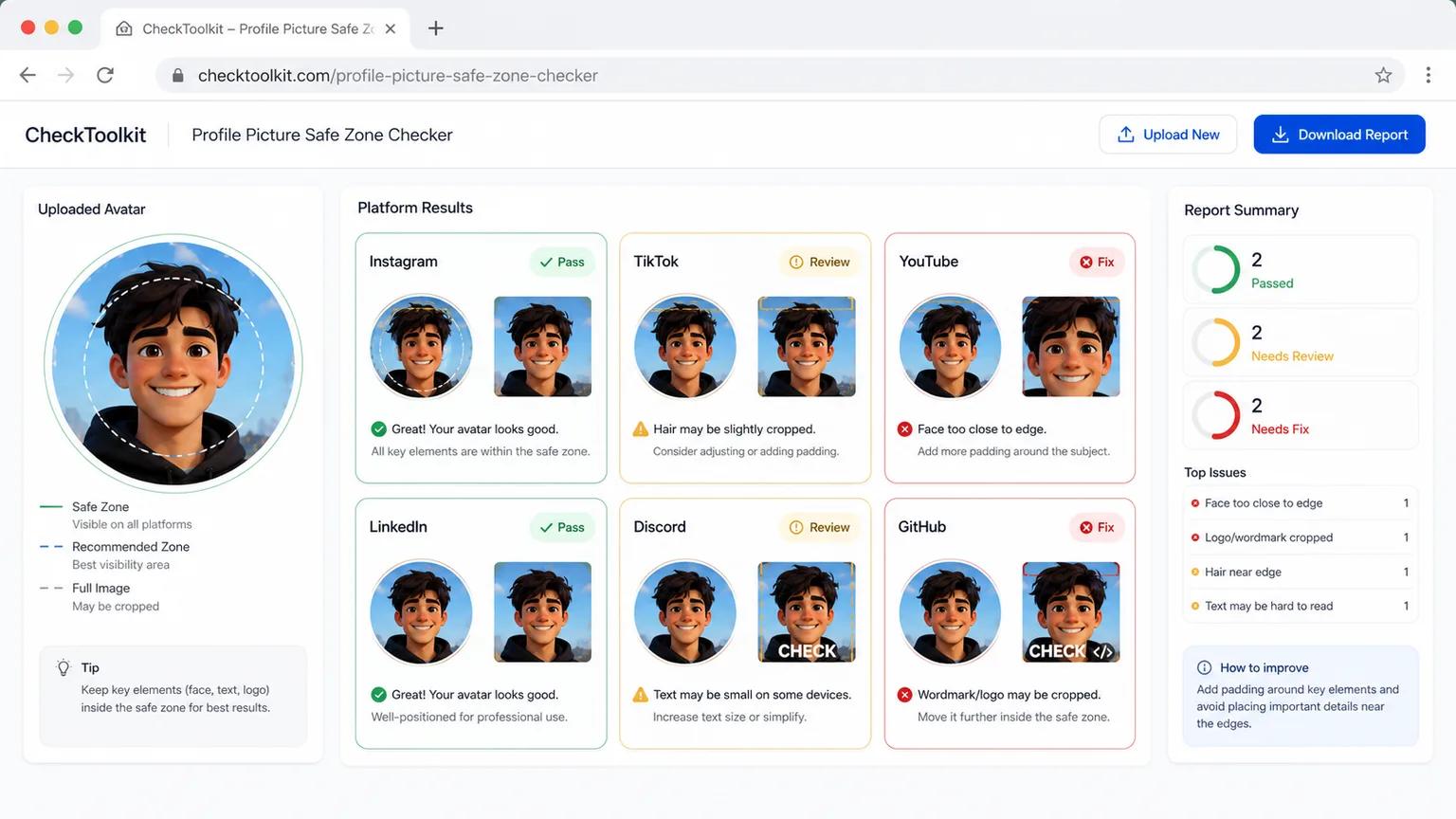Viewport: 1456px width, 819px height.
Task: Click the CheckToolkit logo
Action: [85, 135]
